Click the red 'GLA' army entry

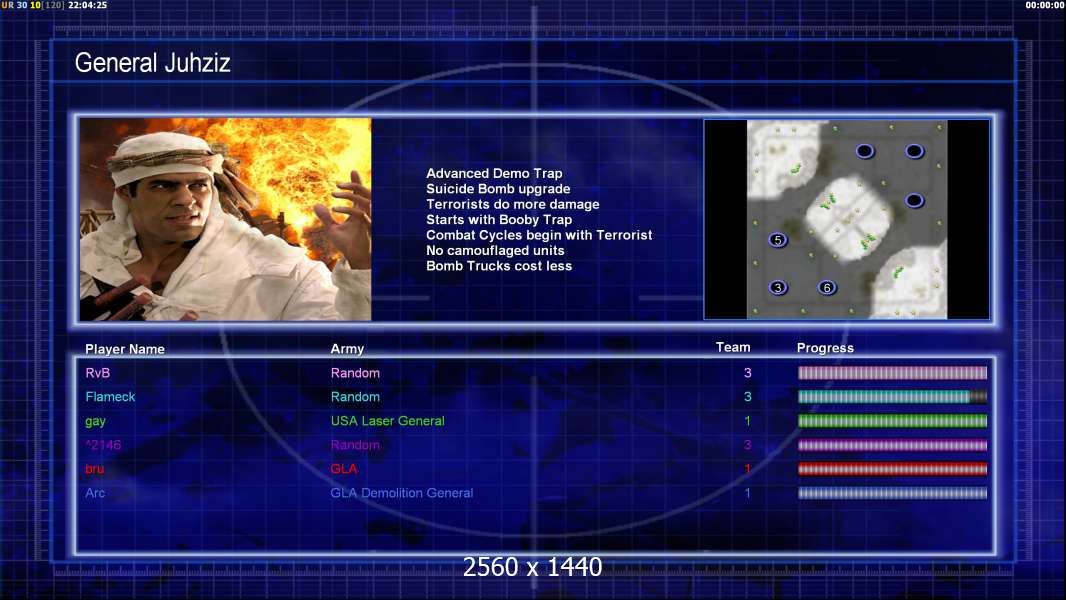click(x=344, y=469)
